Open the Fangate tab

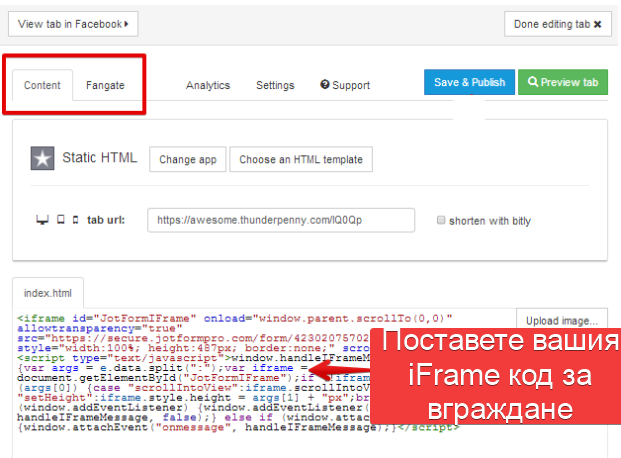[x=105, y=85]
